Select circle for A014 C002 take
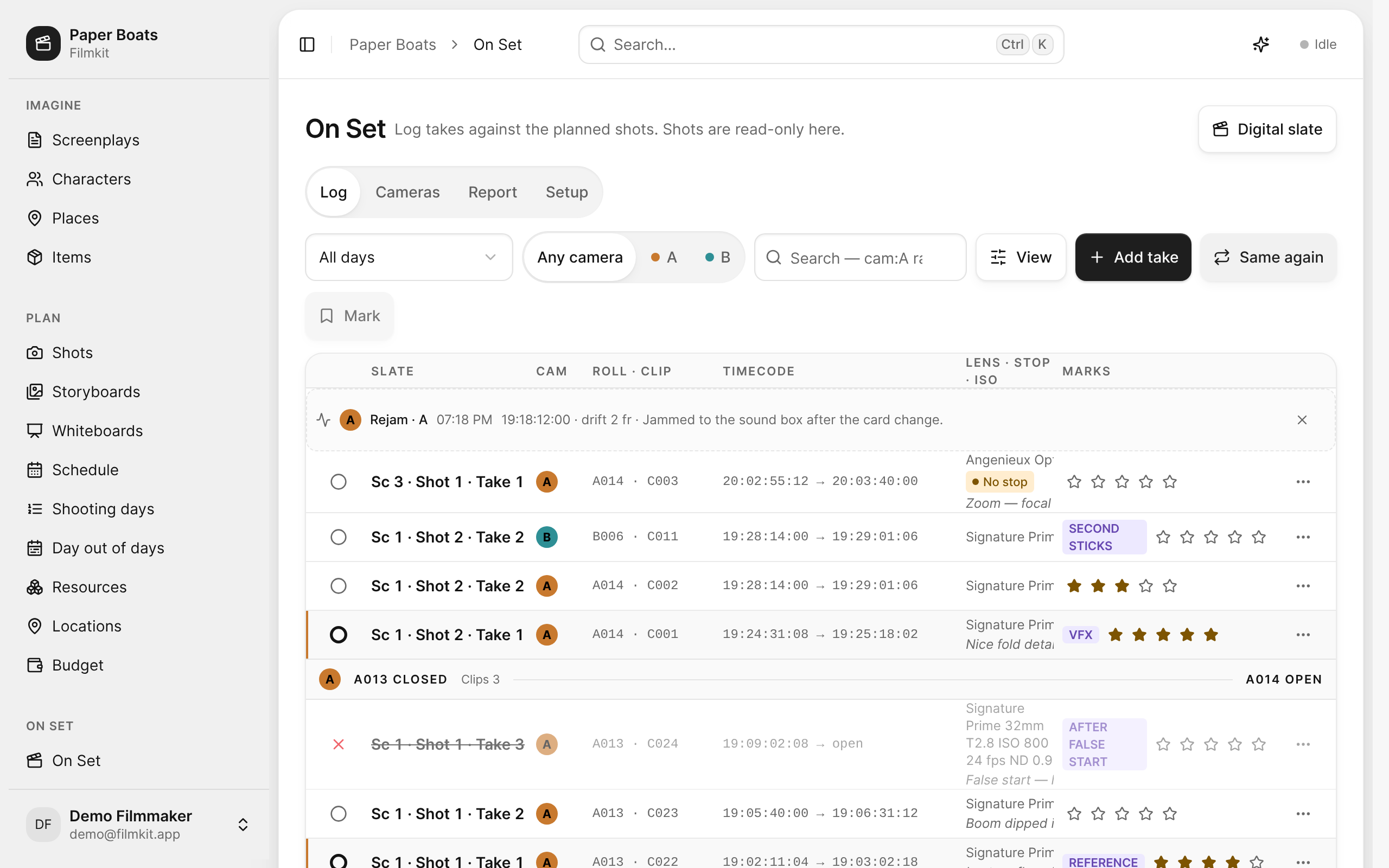 (339, 585)
